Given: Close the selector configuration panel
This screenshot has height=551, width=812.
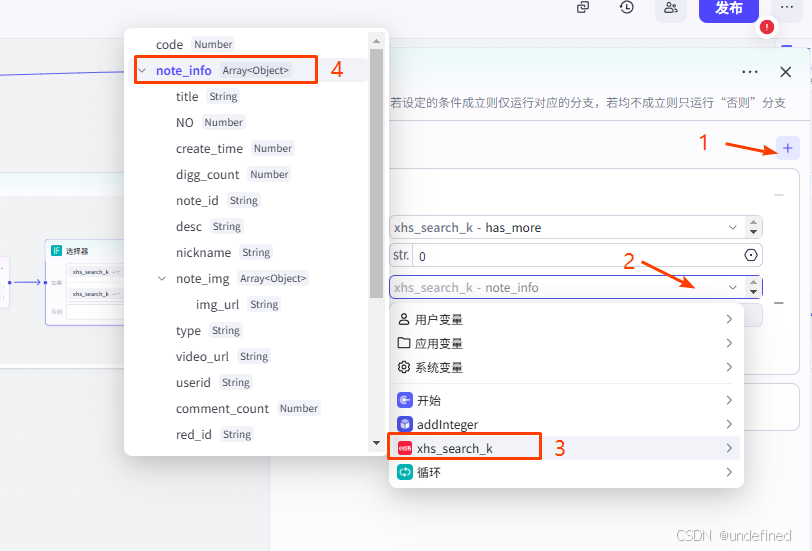Looking at the screenshot, I should pos(786,72).
